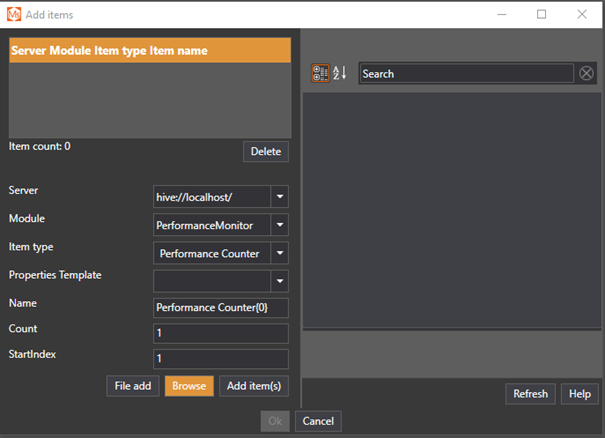The image size is (605, 438).
Task: Click the orange Browse button
Action: point(189,386)
